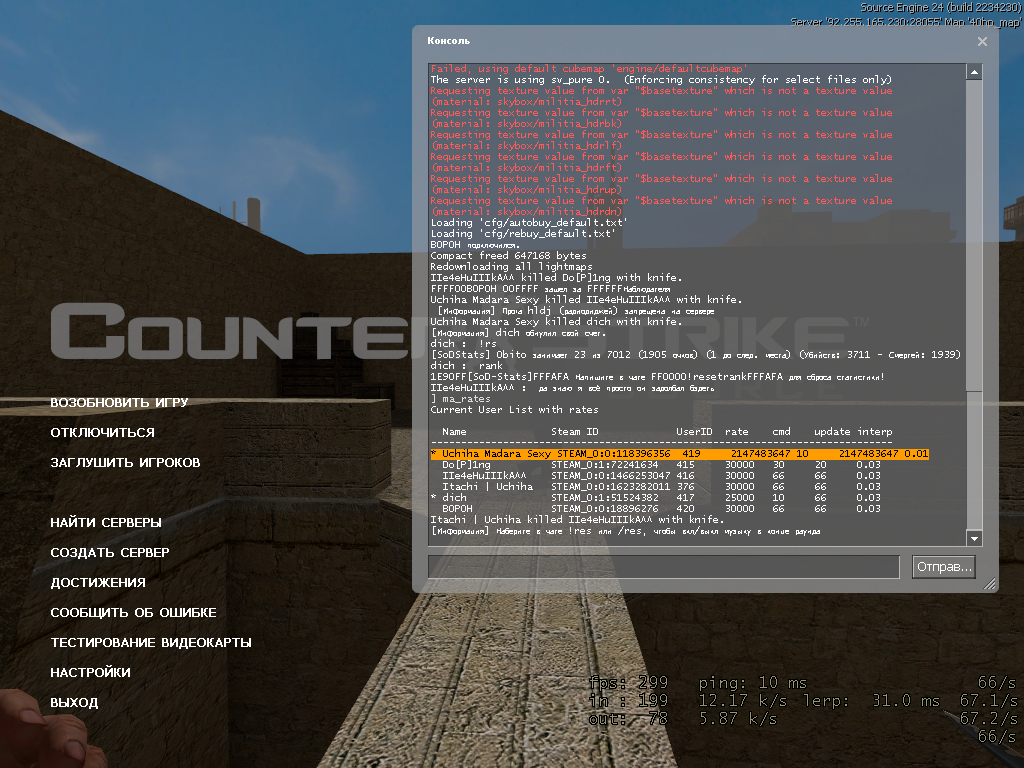Close the Консоль window
The image size is (1024, 768).
click(982, 41)
